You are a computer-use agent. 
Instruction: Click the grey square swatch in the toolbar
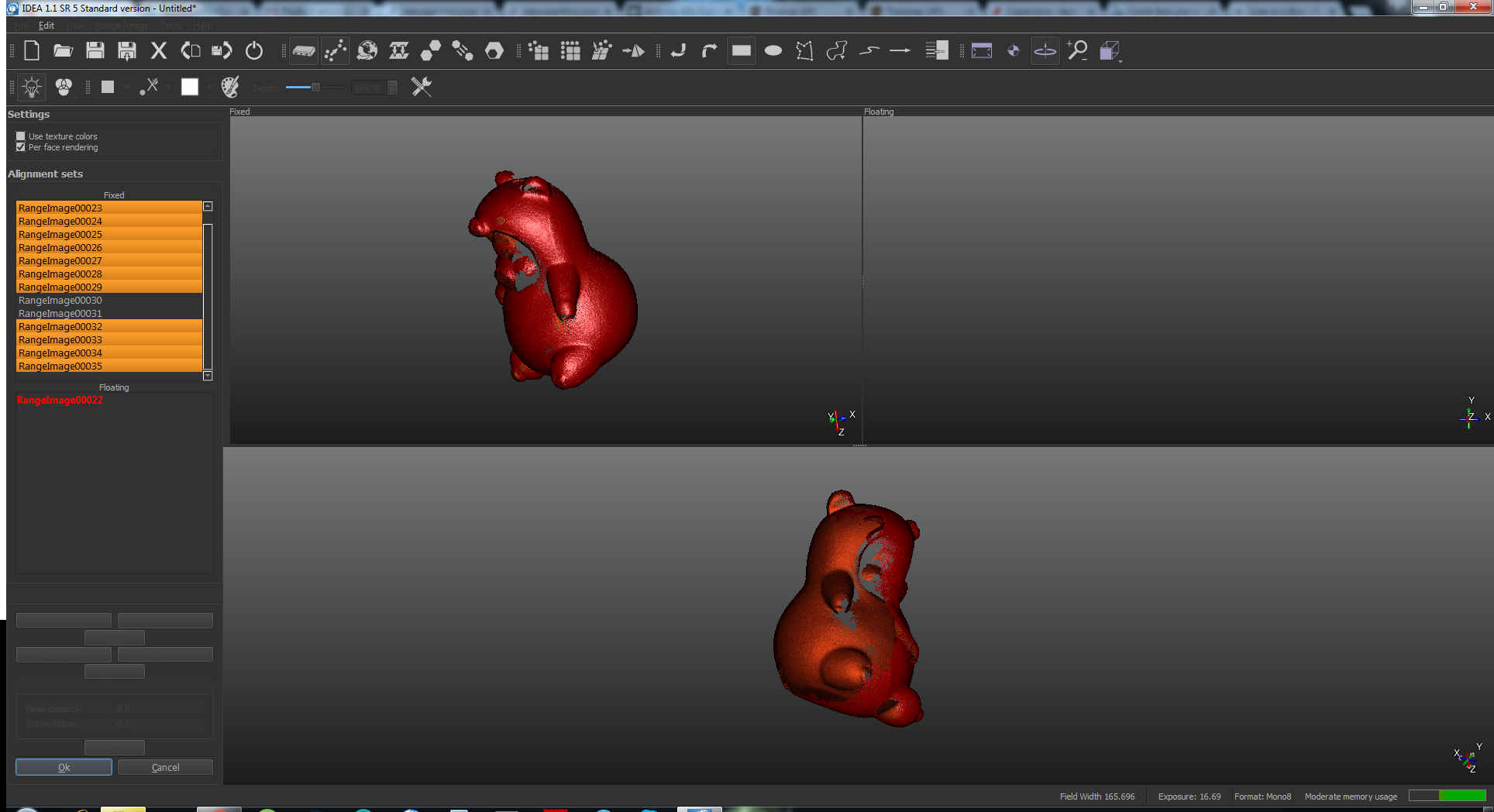(x=108, y=87)
